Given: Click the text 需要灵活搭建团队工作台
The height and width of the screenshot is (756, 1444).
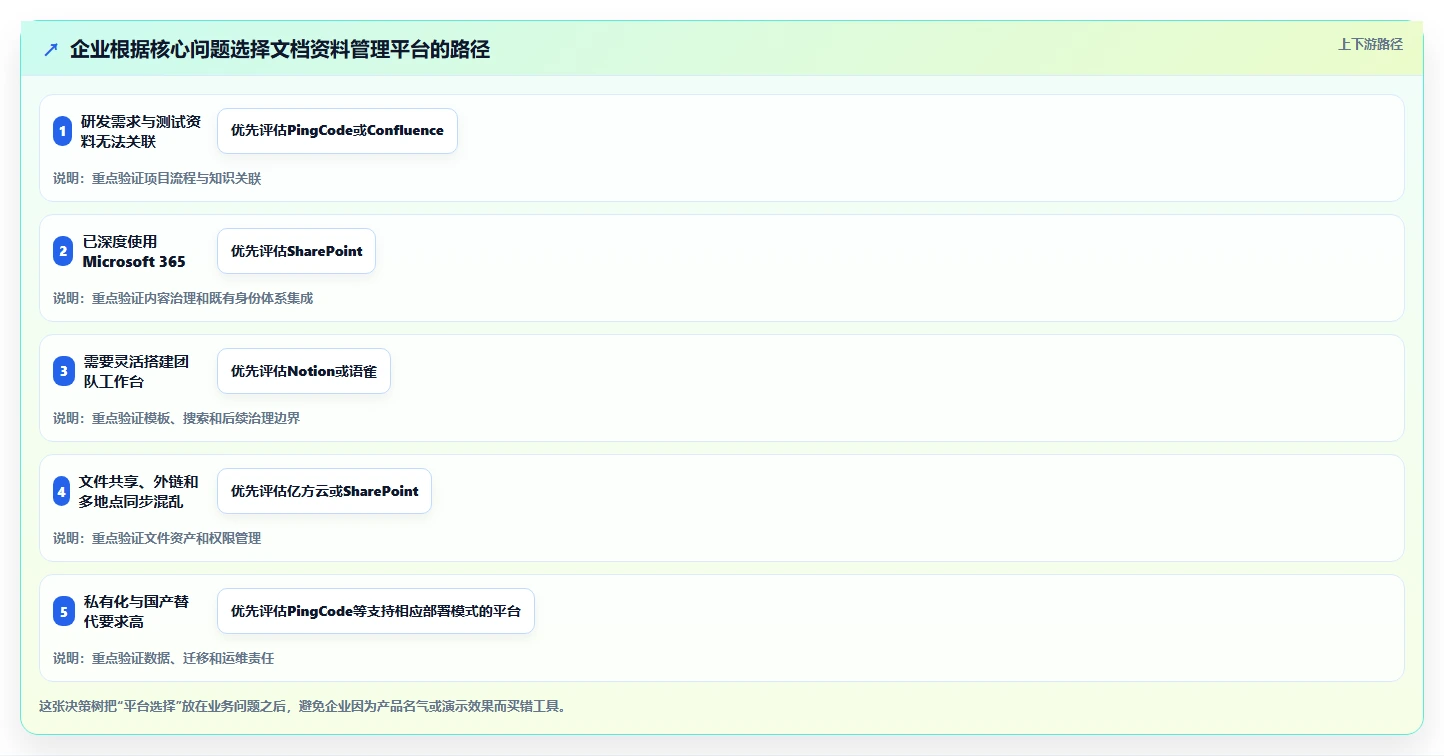Looking at the screenshot, I should 136,371.
